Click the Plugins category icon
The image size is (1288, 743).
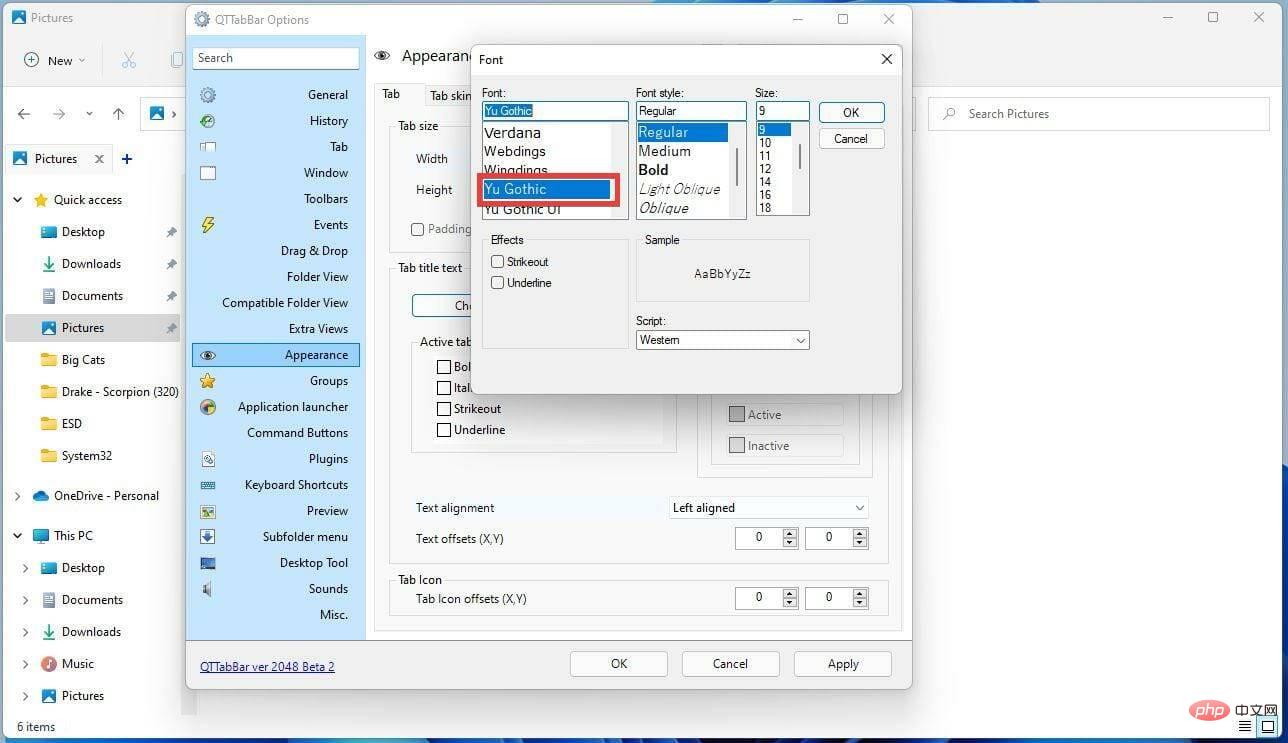[208, 459]
